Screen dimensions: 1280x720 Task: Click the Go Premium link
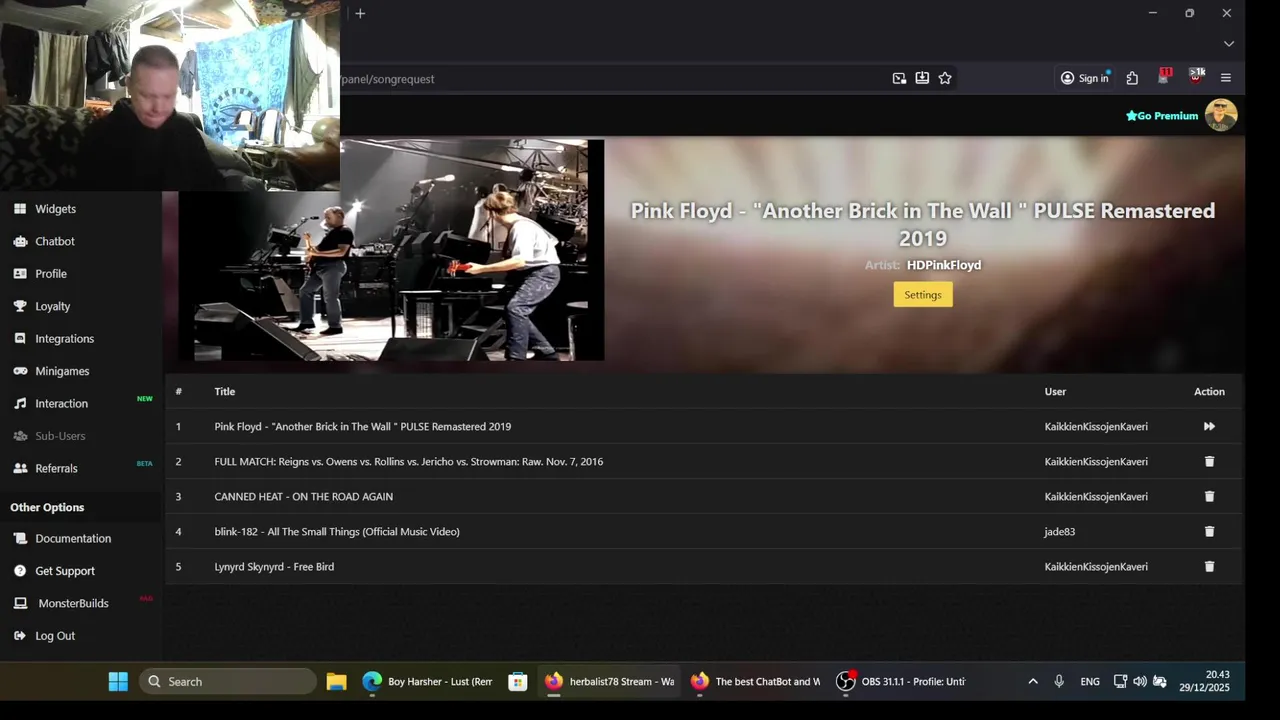coord(1162,116)
